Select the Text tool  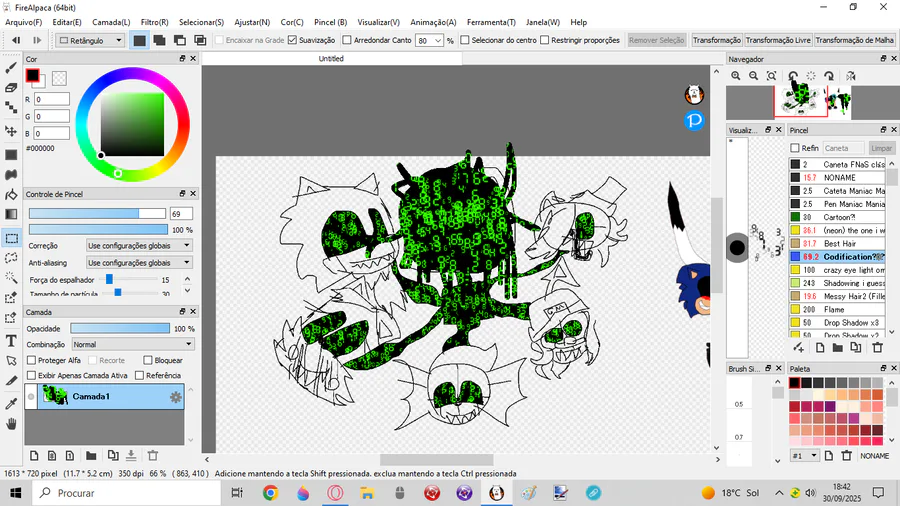coord(11,341)
